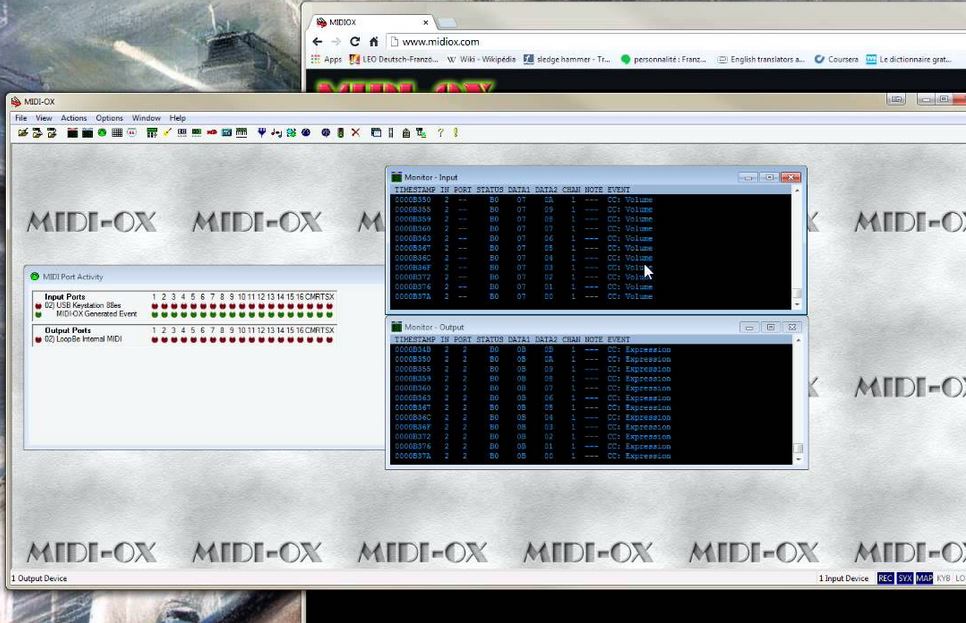Click the MIDI-OX Generated Event label
Screen dimensions: 966x623
(x=96, y=314)
